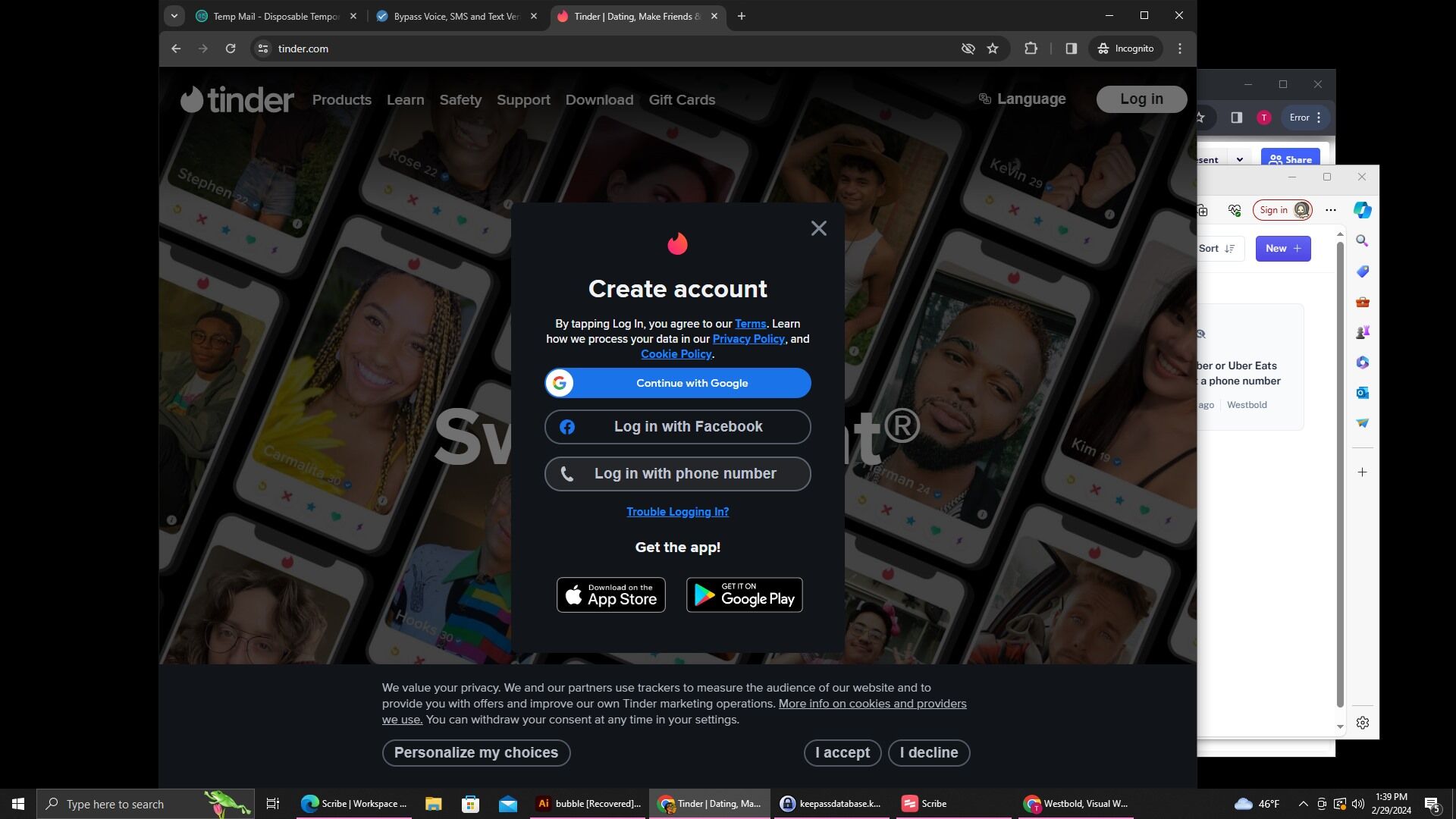
Task: Choose Log in with Facebook
Action: point(678,427)
